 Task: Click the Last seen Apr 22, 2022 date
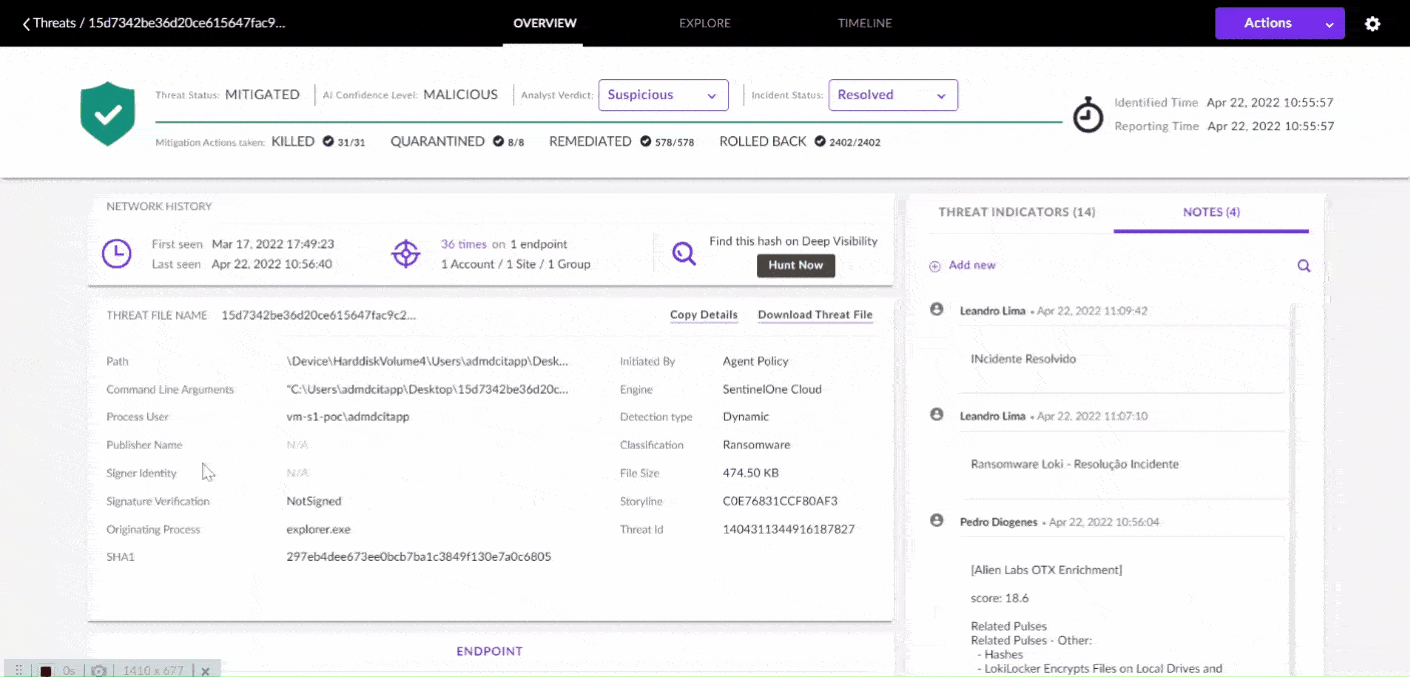coord(272,264)
